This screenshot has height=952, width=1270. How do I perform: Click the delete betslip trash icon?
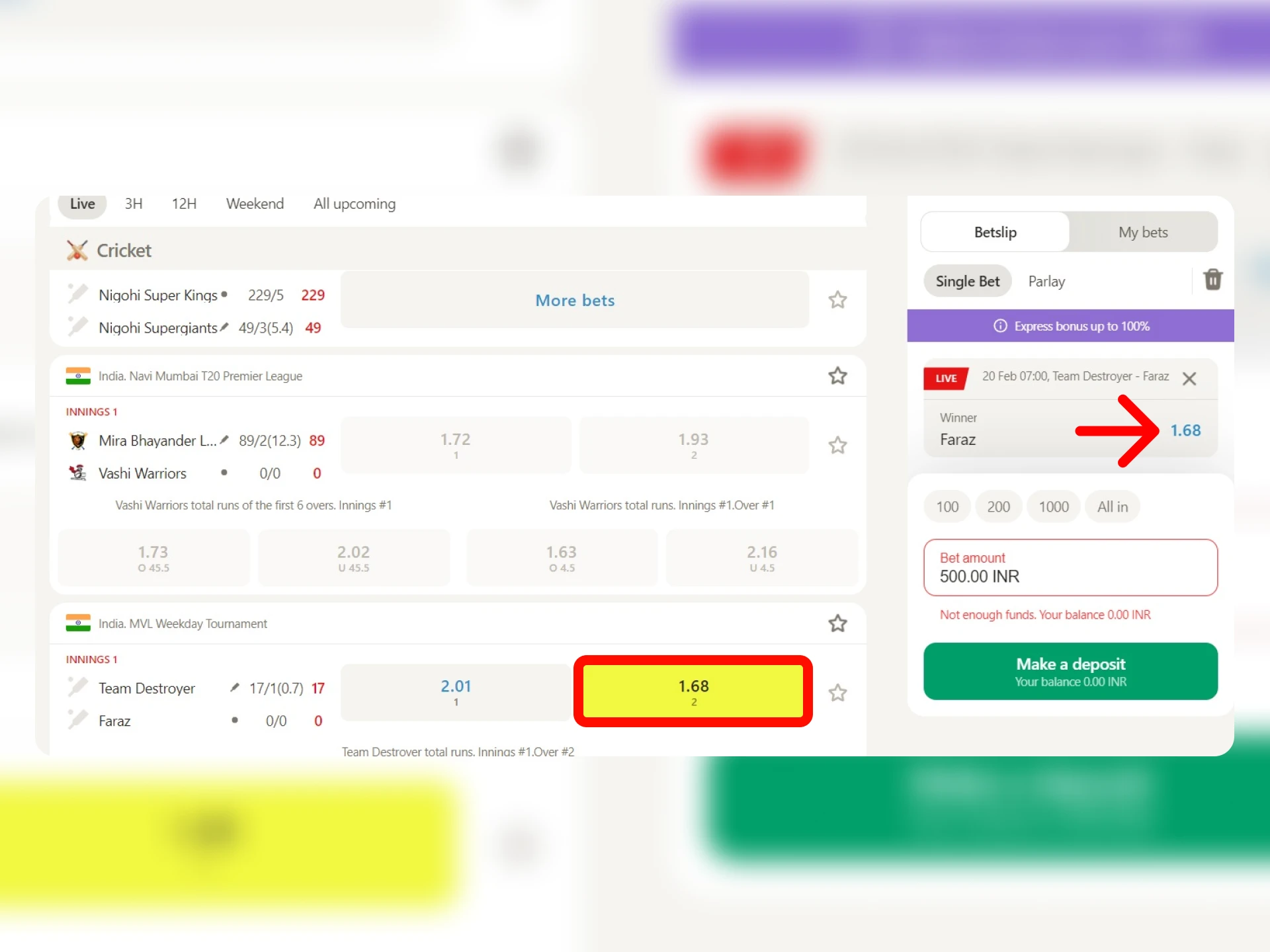click(x=1212, y=280)
